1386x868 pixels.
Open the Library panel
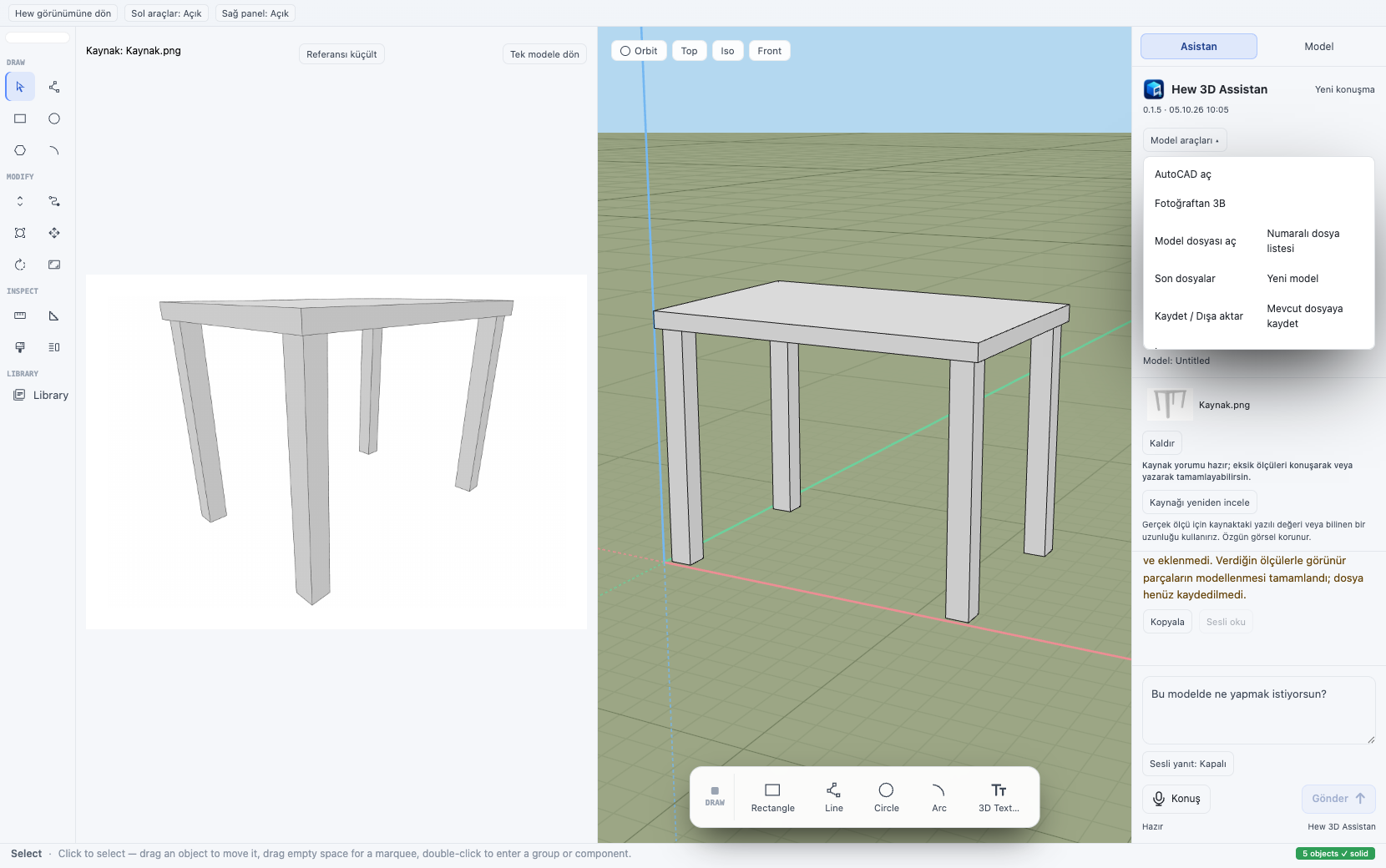coord(41,395)
